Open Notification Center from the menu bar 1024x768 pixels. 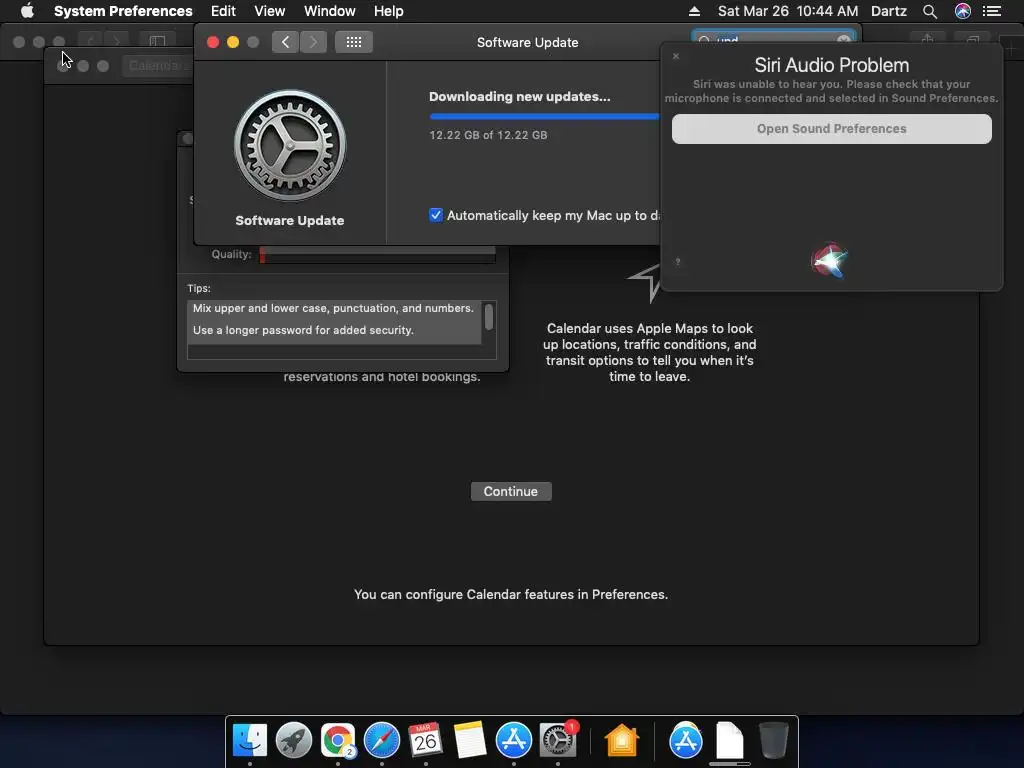[992, 11]
